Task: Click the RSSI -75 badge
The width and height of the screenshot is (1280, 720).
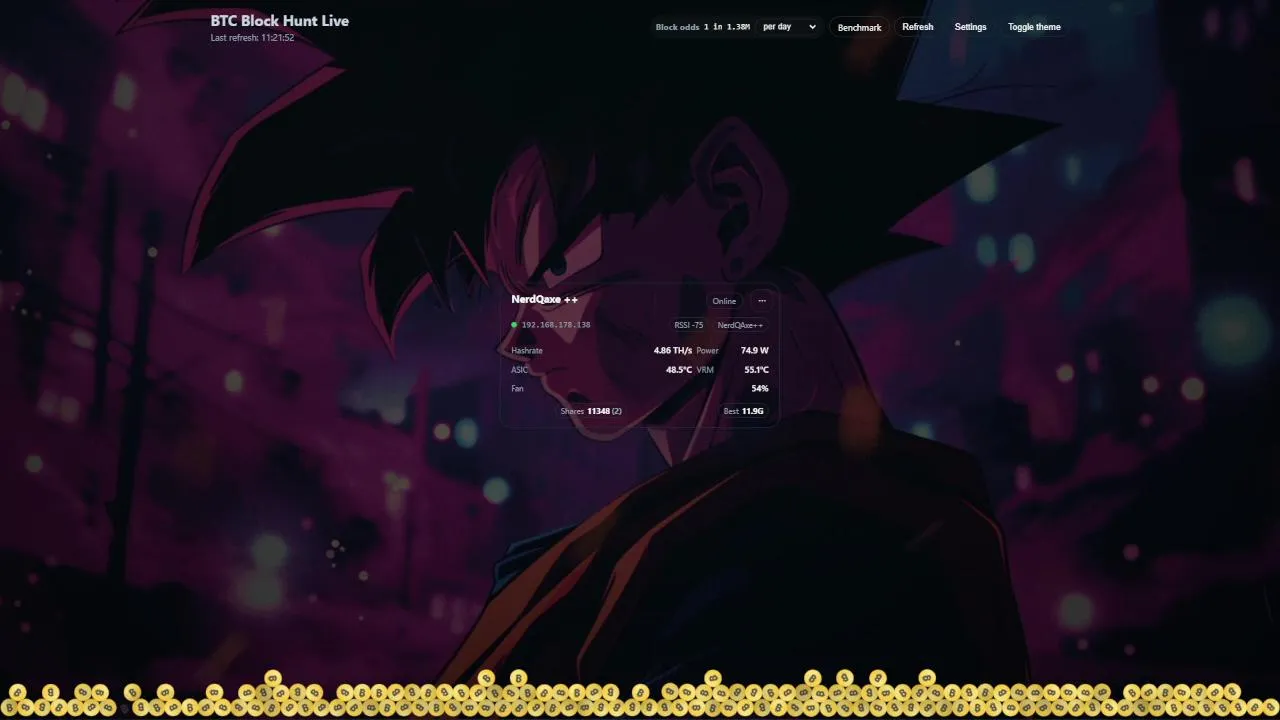Action: (x=689, y=325)
